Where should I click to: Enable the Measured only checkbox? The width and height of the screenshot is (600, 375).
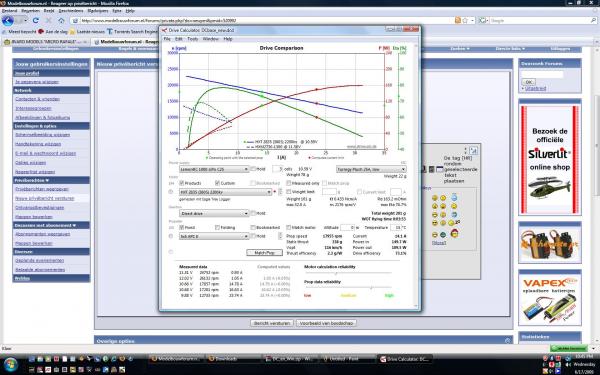coord(289,183)
